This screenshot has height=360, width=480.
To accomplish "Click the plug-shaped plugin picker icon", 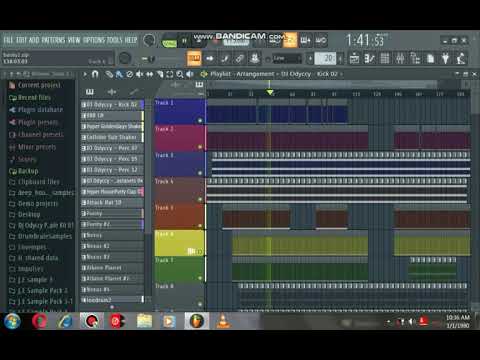I will [446, 59].
